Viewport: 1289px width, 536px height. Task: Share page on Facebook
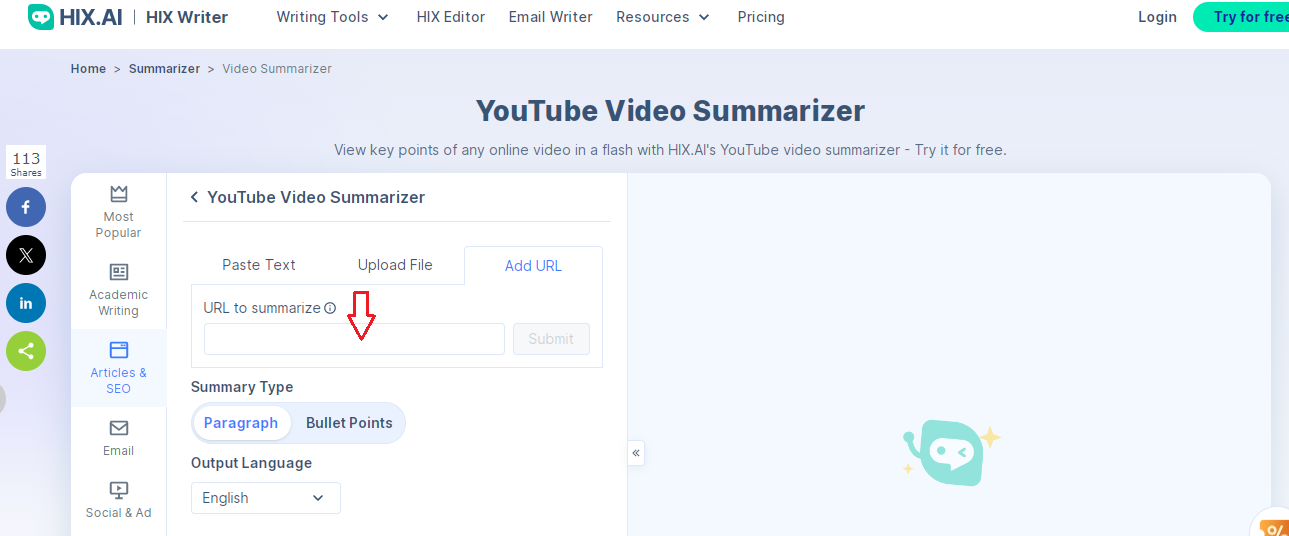26,207
